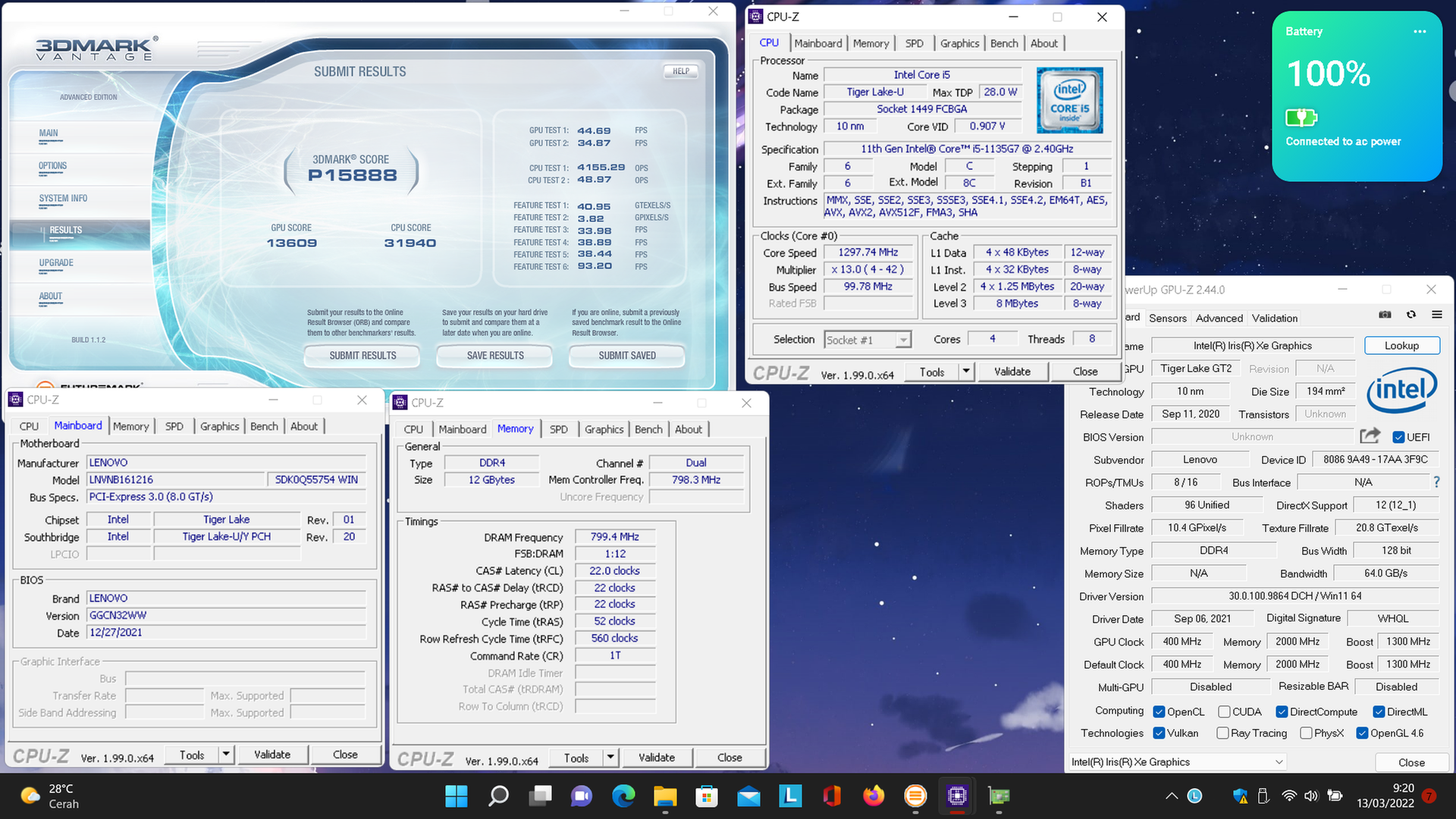Open the Mail app from the taskbar

748,795
